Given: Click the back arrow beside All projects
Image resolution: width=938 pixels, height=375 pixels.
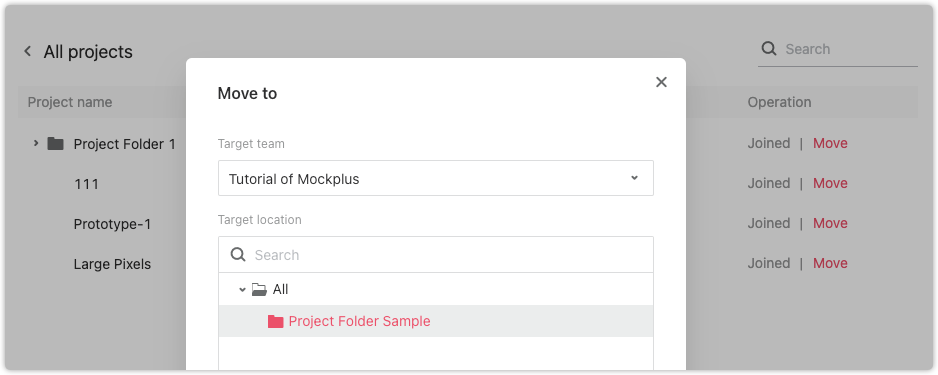Looking at the screenshot, I should click(x=28, y=51).
